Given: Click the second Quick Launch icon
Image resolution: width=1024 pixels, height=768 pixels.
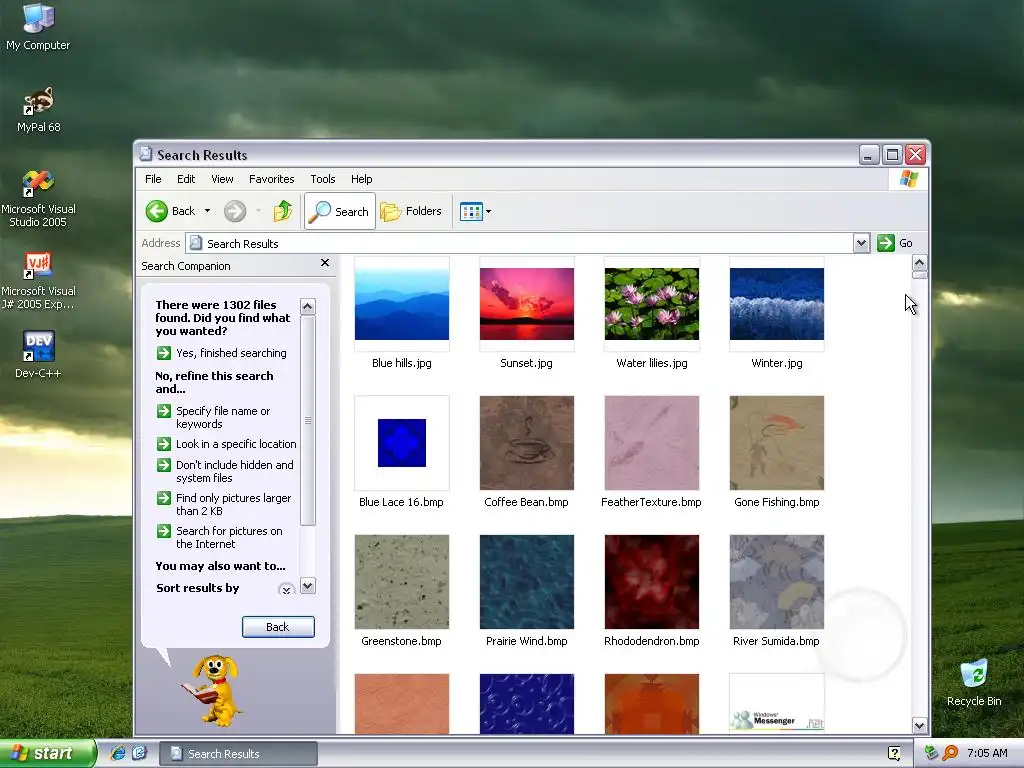Looking at the screenshot, I should [139, 753].
